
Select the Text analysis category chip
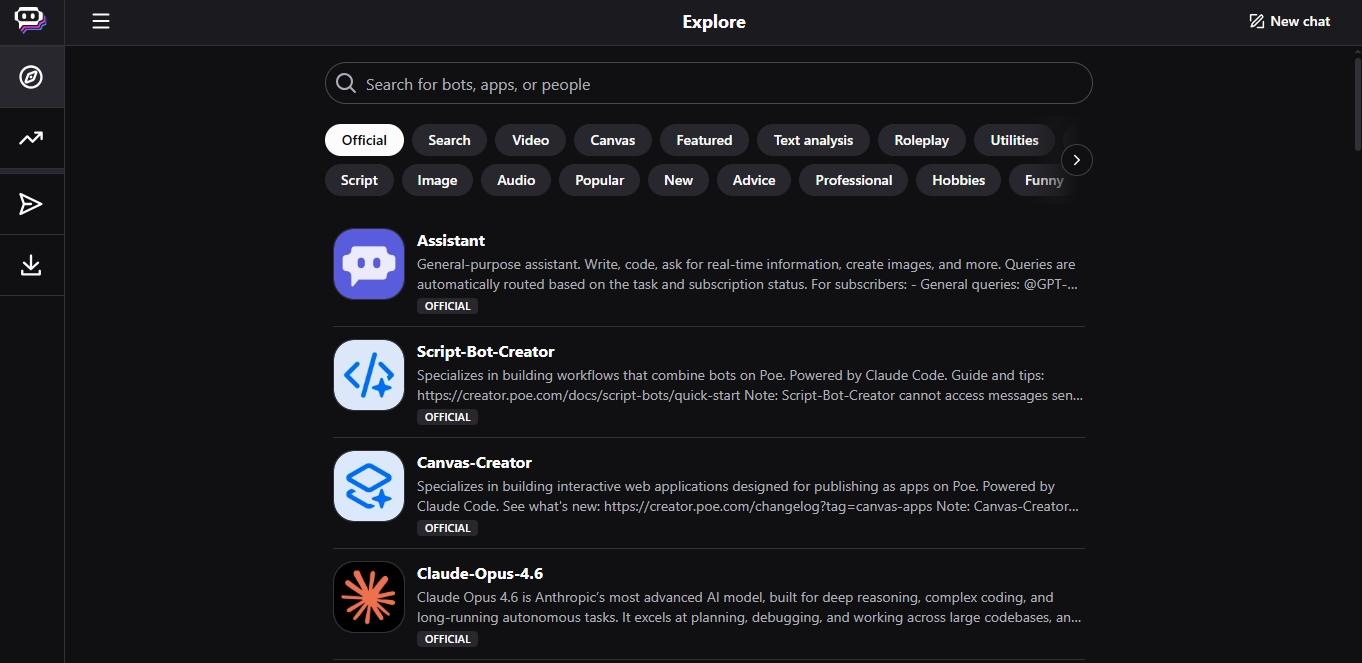(813, 140)
